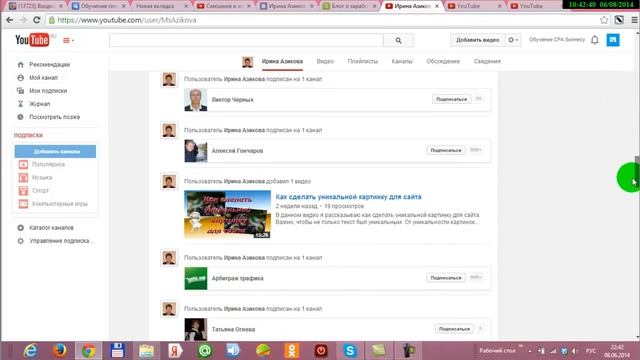
Task: Open the guide menu next to the logo
Action: pyautogui.click(x=68, y=40)
